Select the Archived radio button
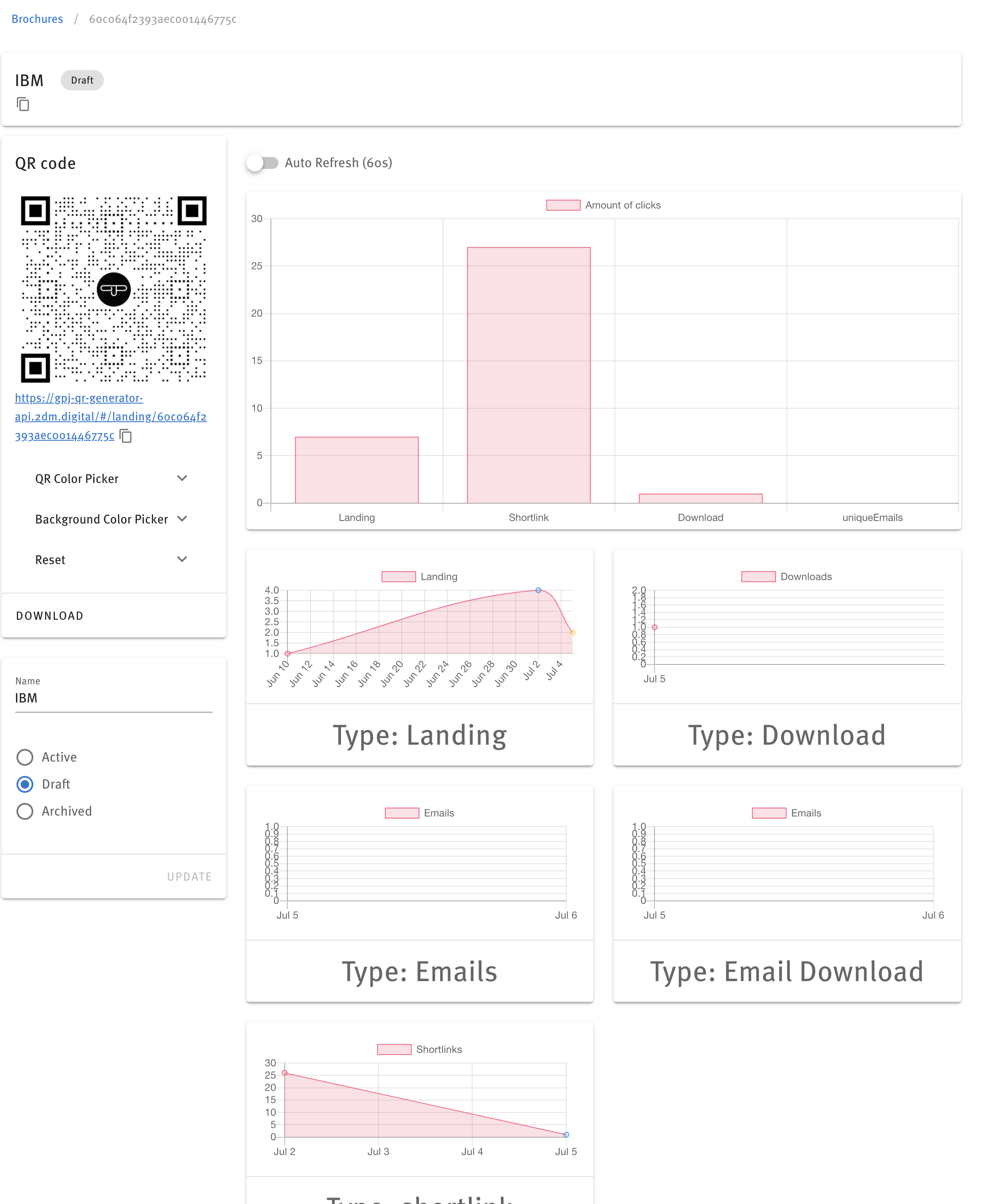995x1204 pixels. (x=24, y=811)
